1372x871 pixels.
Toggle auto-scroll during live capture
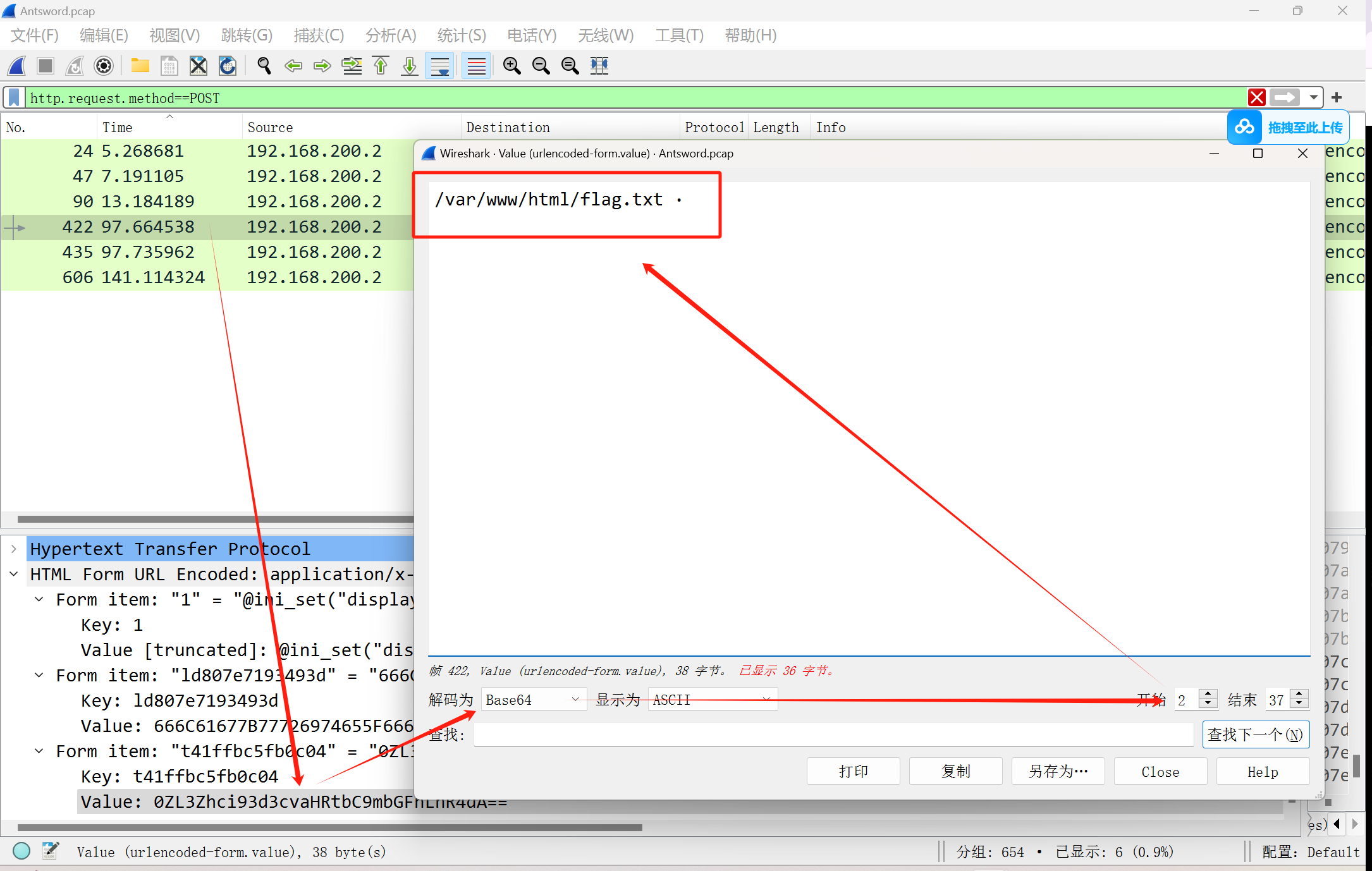(x=440, y=66)
